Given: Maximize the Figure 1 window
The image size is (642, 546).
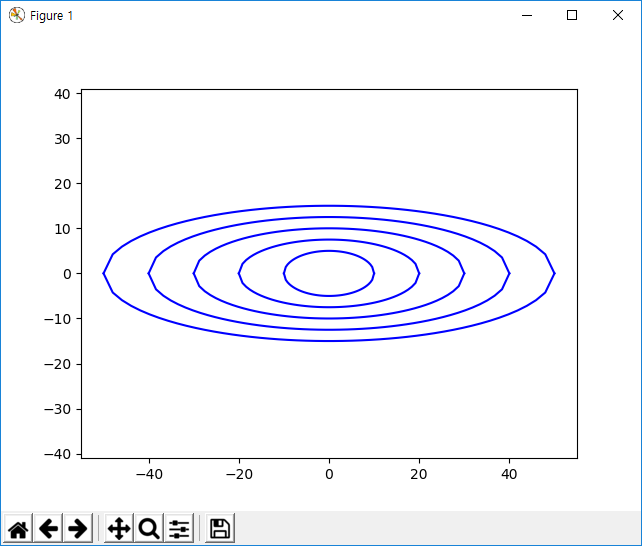Looking at the screenshot, I should pos(572,16).
